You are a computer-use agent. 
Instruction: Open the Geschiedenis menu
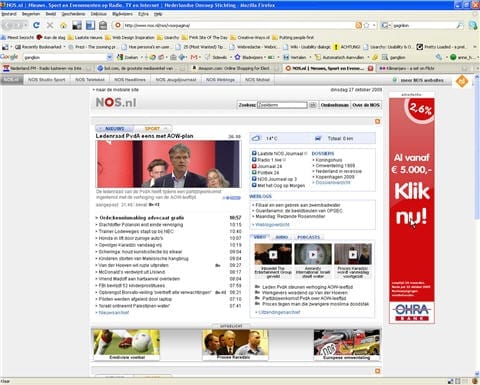(x=73, y=14)
